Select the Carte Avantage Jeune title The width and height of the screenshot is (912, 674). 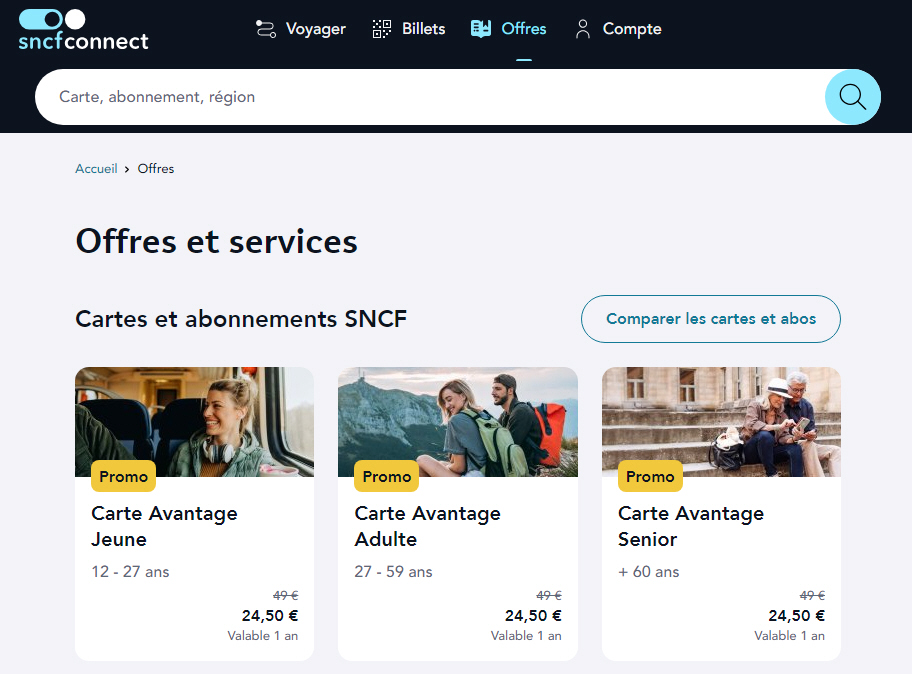coord(164,526)
